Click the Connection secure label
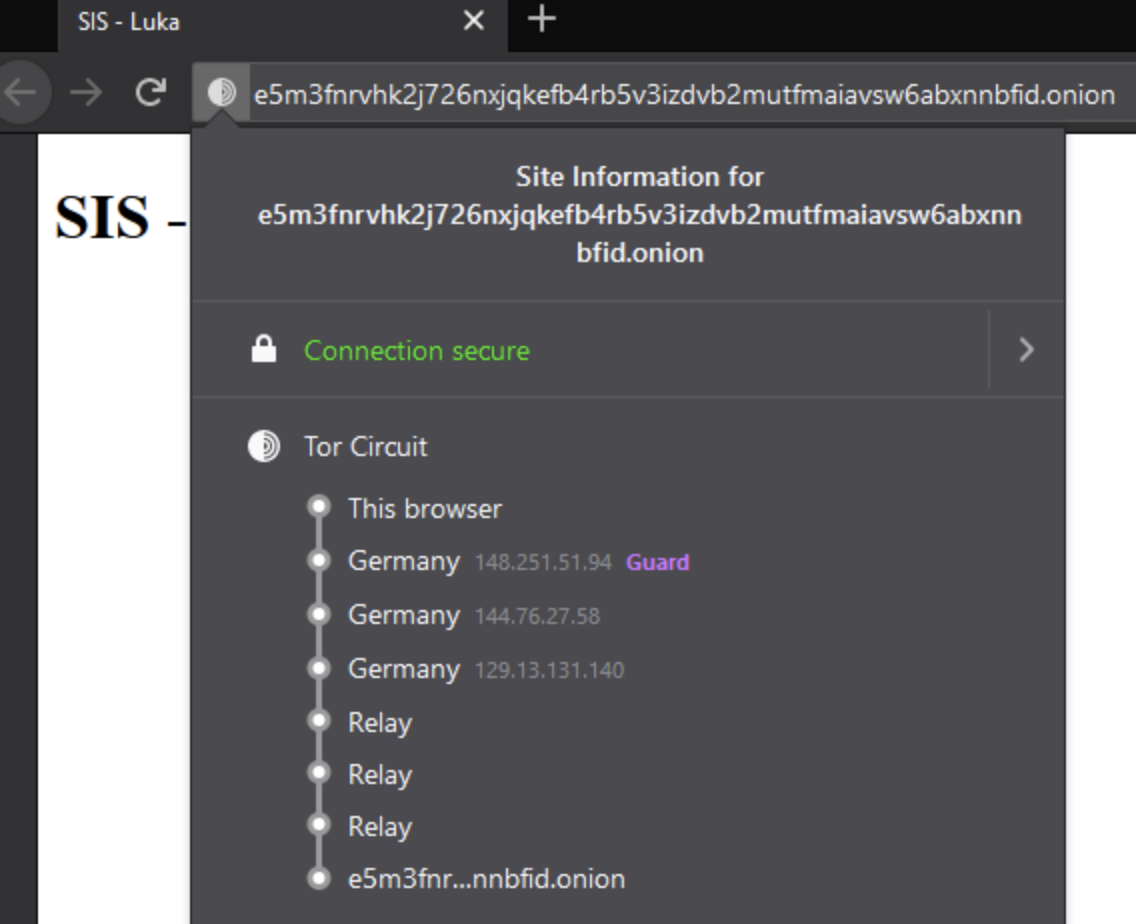The width and height of the screenshot is (1138, 924). (417, 351)
